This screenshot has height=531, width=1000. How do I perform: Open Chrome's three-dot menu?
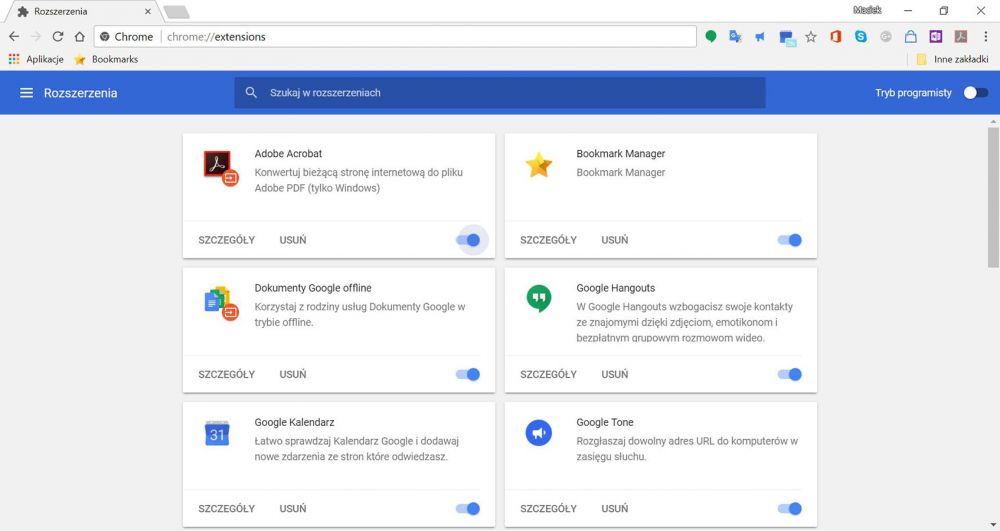point(985,36)
